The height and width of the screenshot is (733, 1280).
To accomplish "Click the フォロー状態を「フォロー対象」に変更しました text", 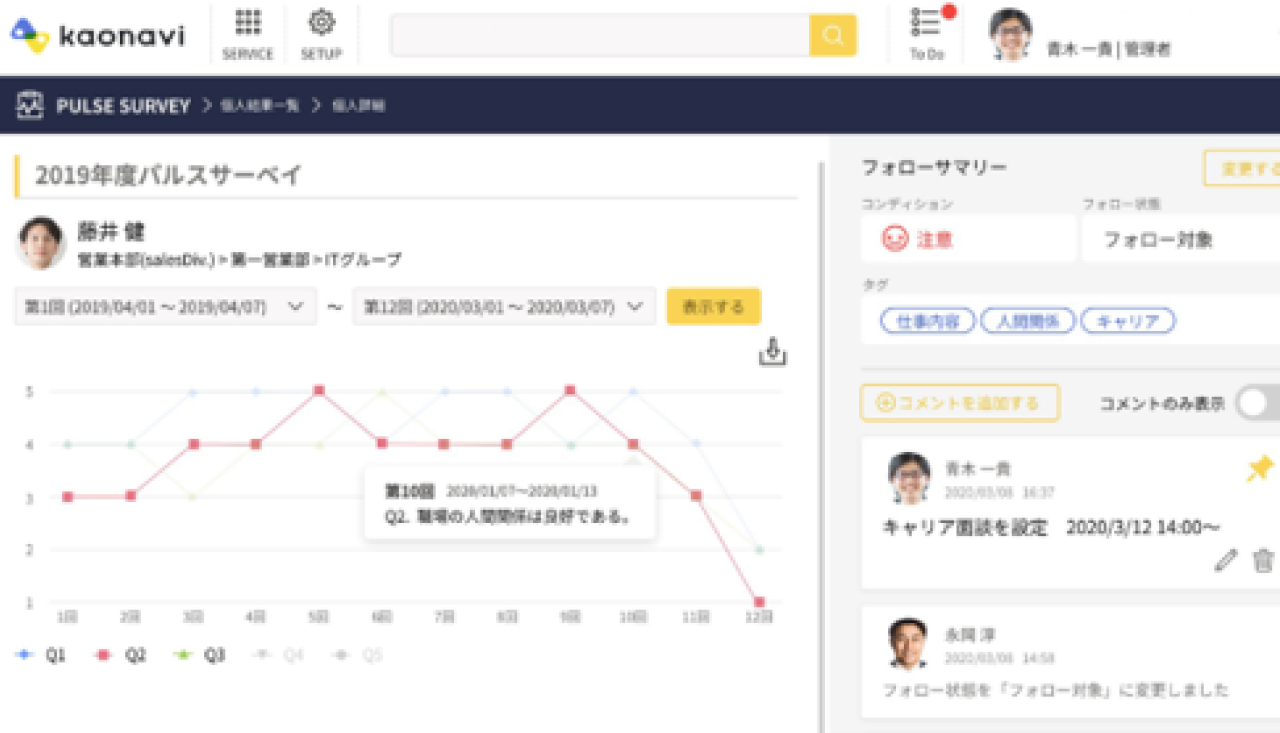I will click(x=1055, y=690).
